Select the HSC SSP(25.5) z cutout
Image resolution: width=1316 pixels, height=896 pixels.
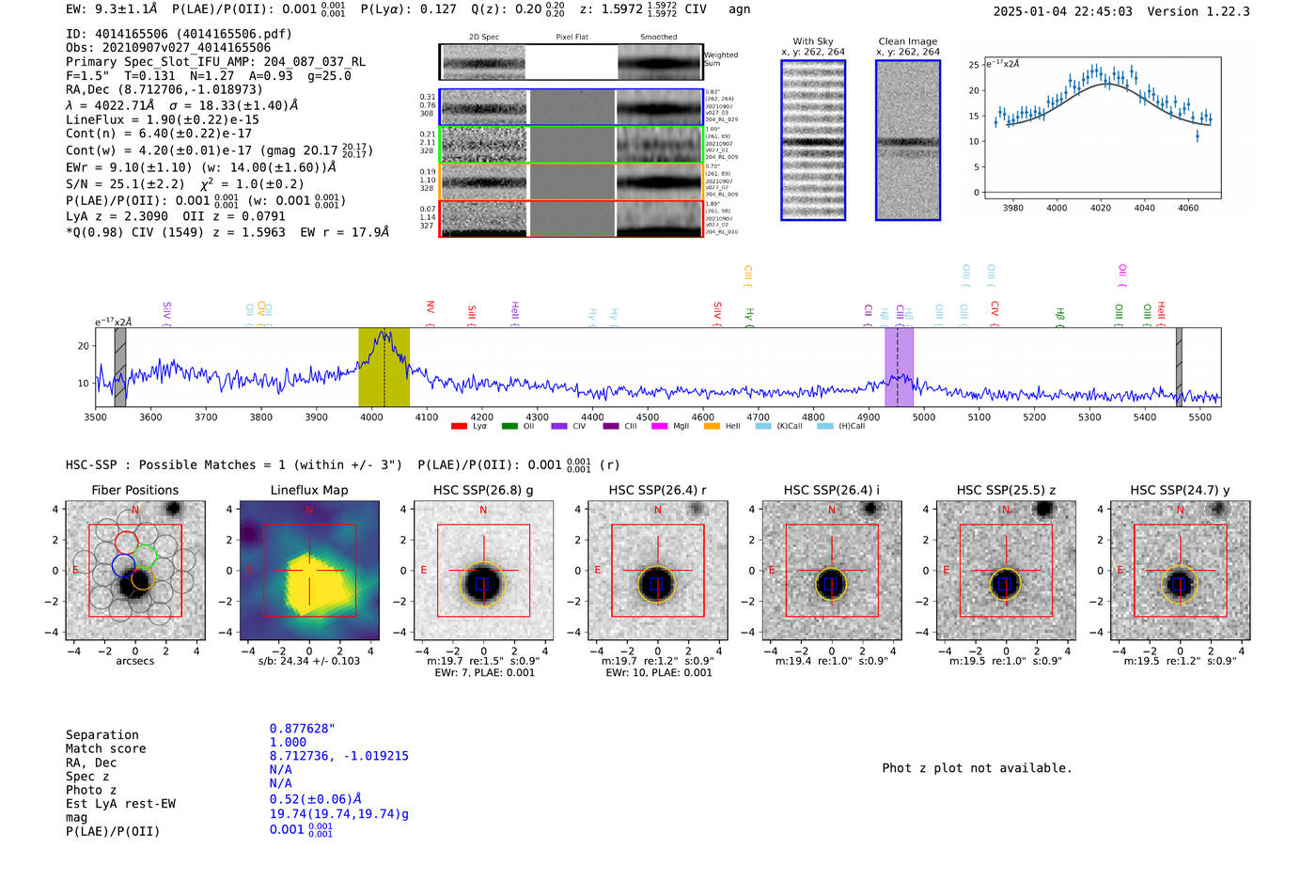point(1006,571)
